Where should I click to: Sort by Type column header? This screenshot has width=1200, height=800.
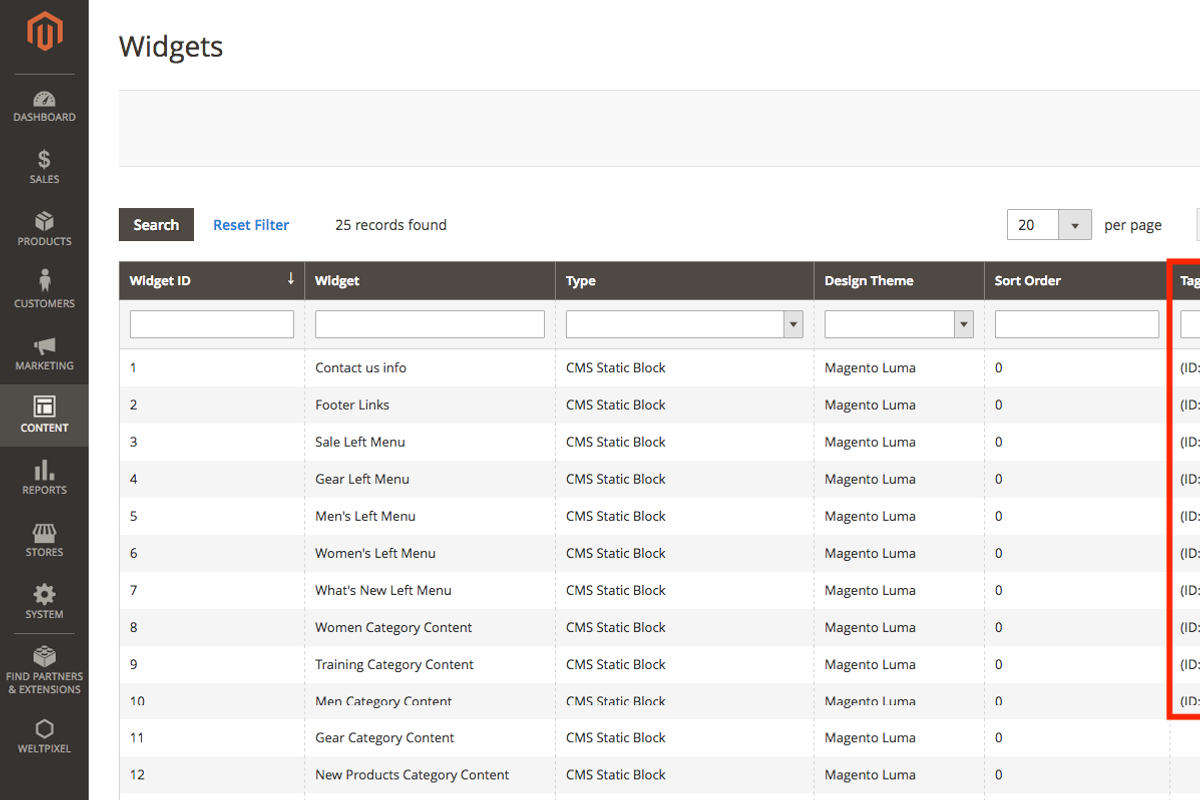tap(684, 281)
